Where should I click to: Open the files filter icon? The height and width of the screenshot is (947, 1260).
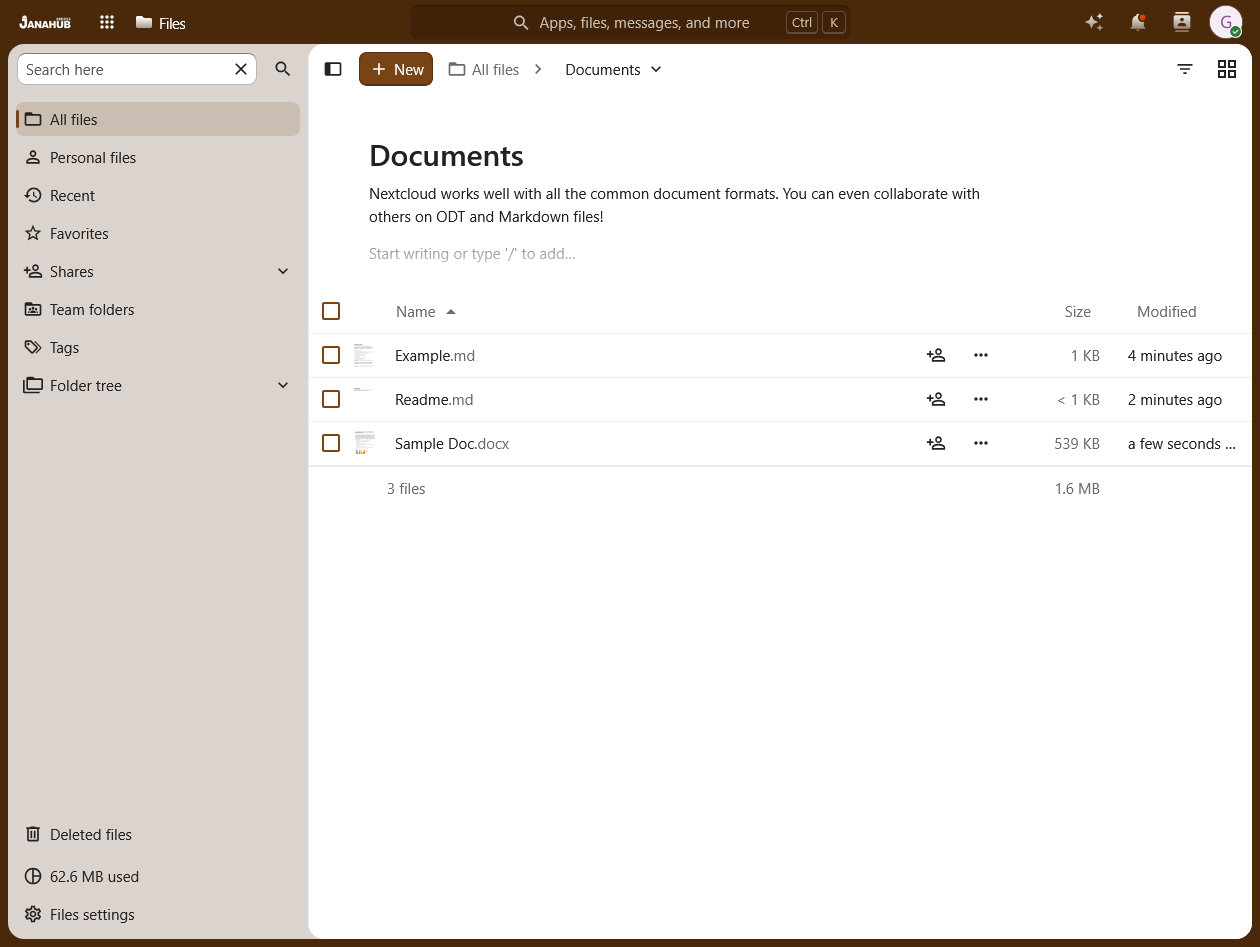click(1185, 69)
